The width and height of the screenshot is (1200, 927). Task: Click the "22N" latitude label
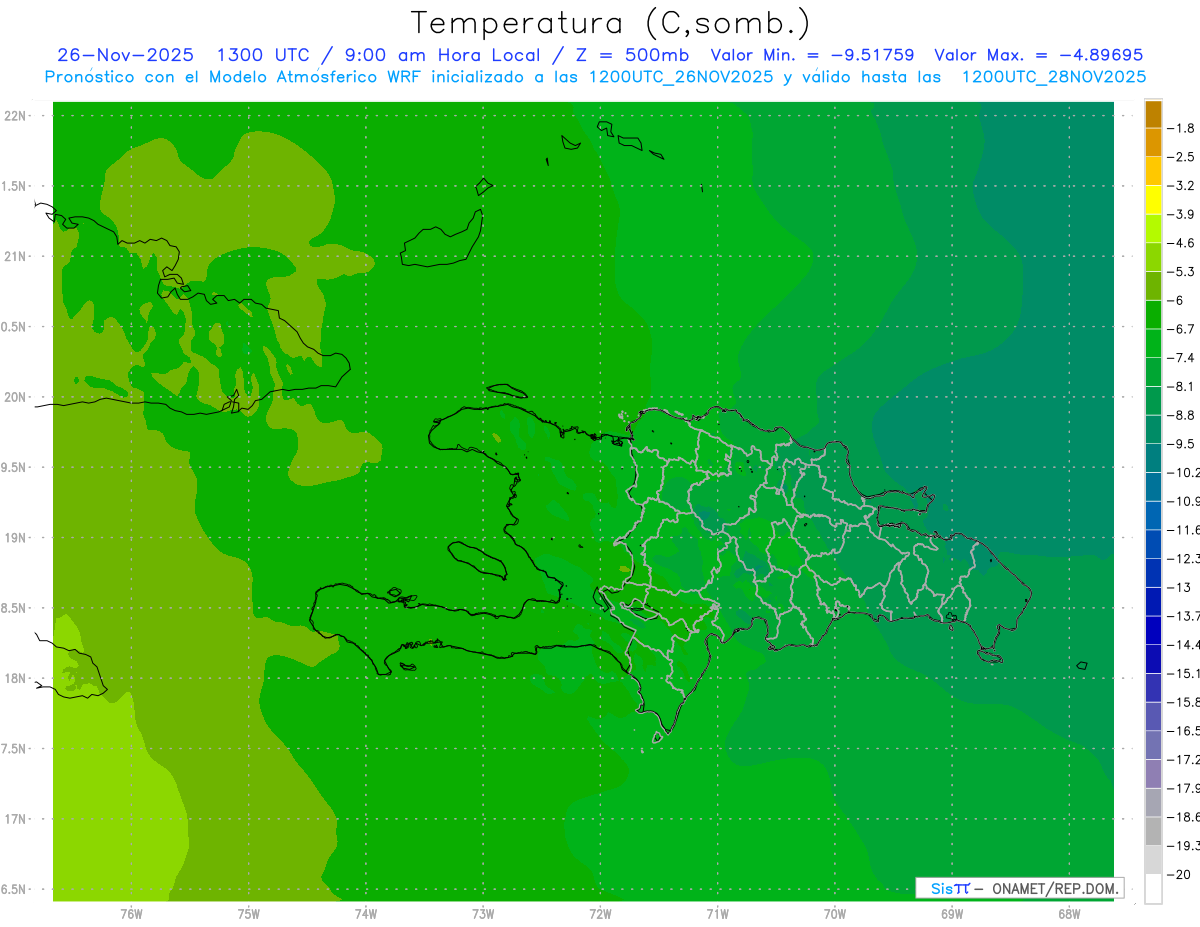click(16, 116)
